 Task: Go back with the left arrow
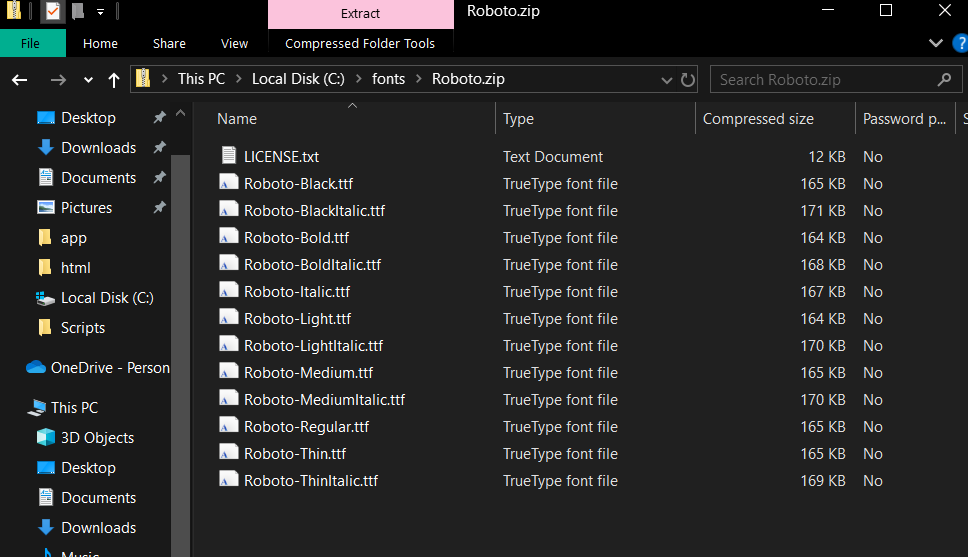[20, 80]
